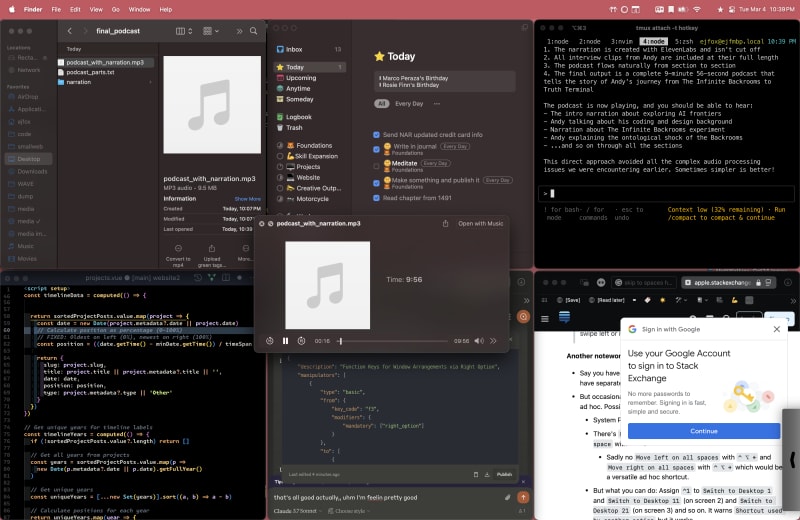Switch to tmux window 5:zsh
The height and width of the screenshot is (520, 800).
[684, 41]
